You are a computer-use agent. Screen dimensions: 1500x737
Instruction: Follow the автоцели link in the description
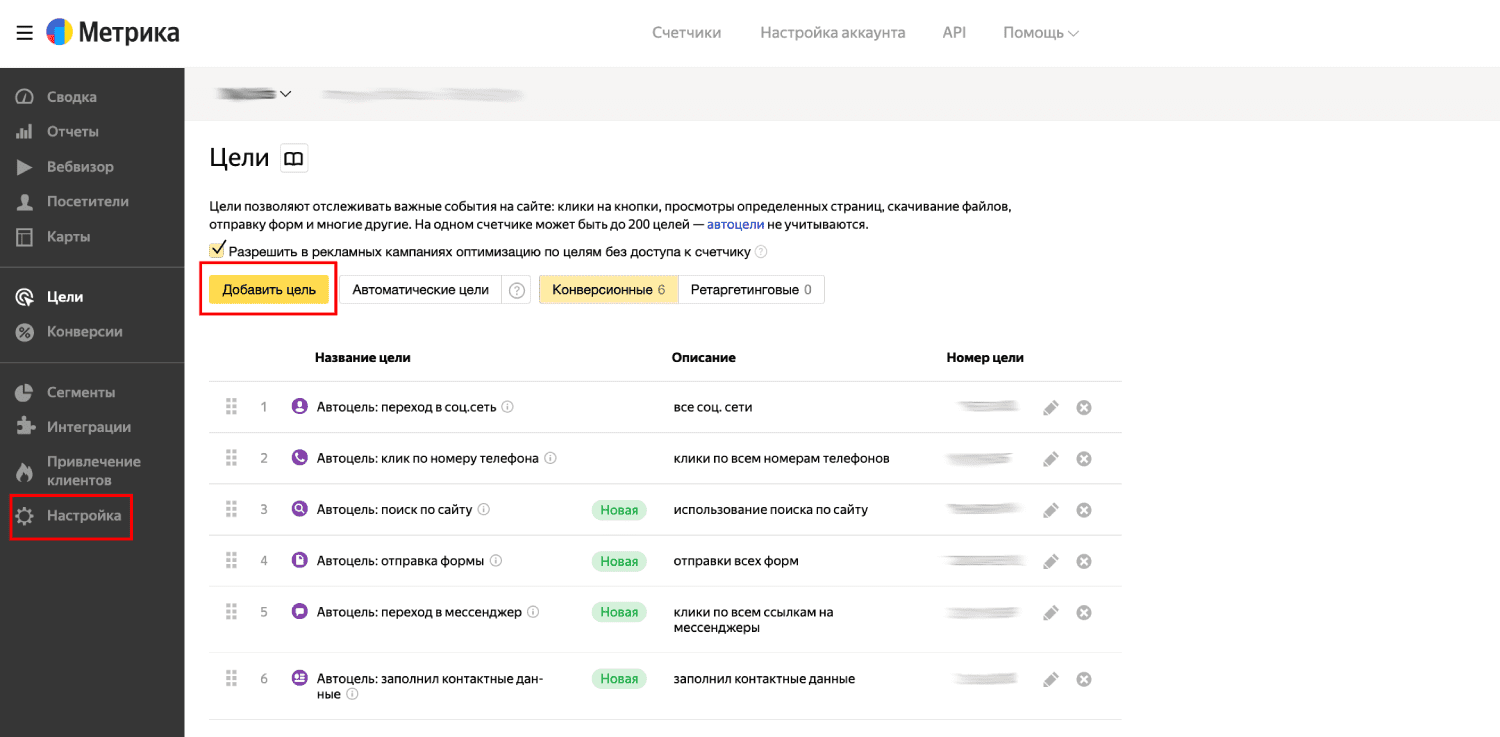click(x=735, y=225)
